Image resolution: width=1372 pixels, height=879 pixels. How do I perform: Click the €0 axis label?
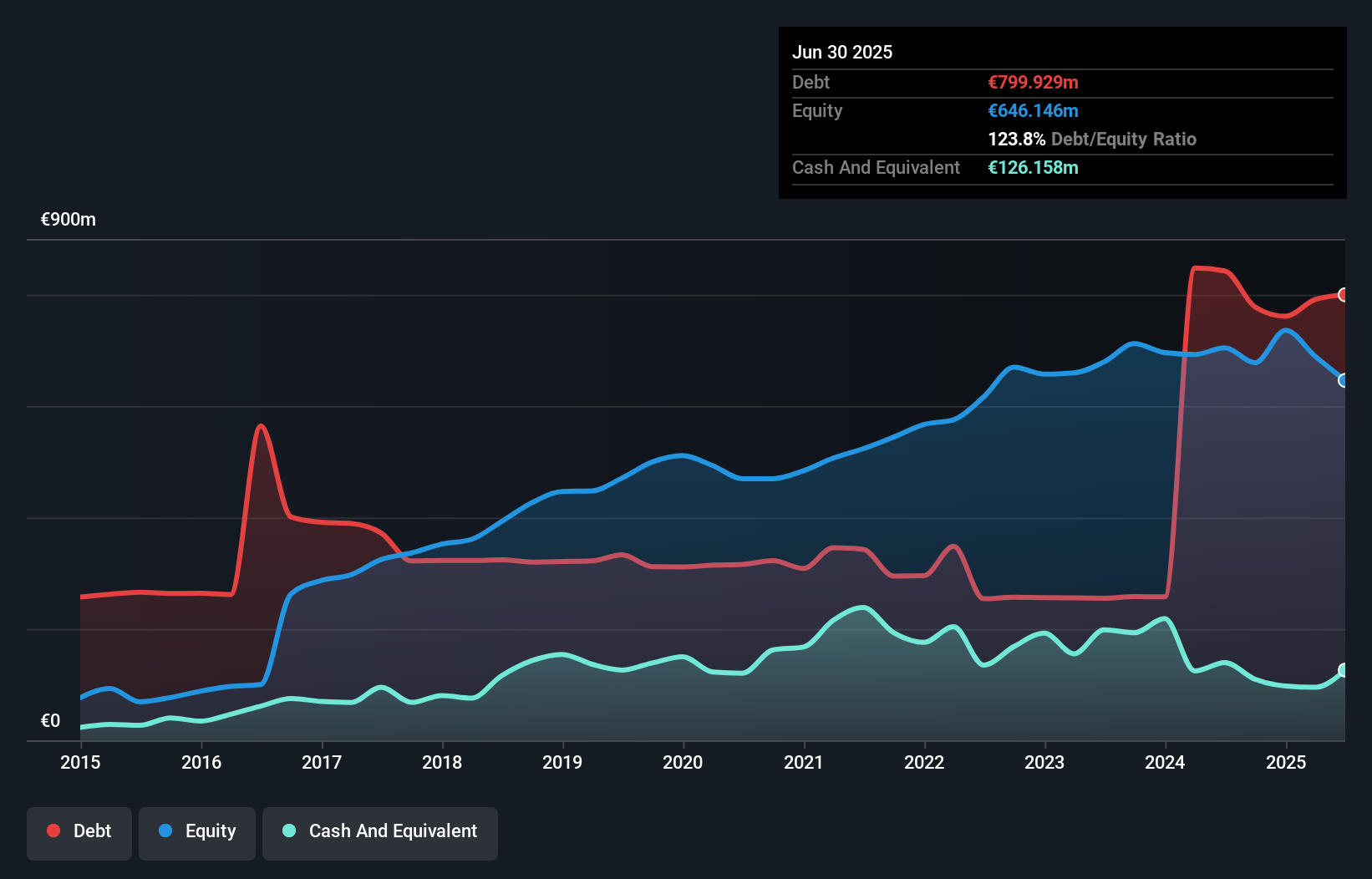(x=50, y=720)
